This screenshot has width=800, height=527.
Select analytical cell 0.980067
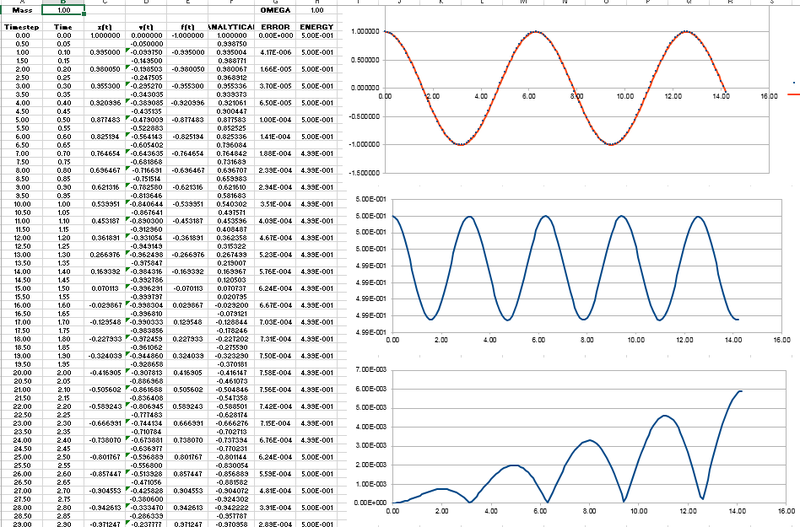click(231, 69)
